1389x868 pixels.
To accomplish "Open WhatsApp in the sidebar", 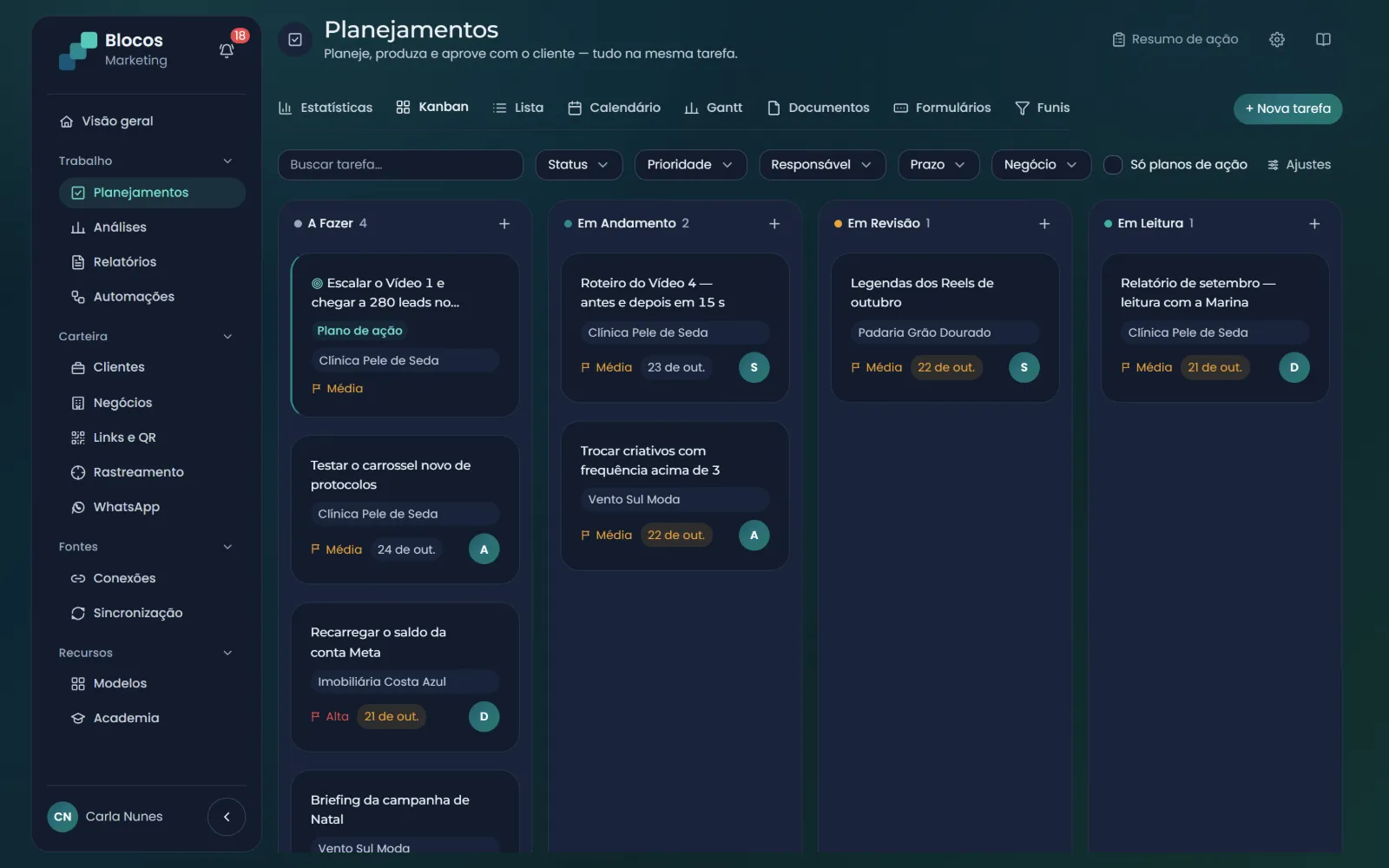I will pyautogui.click(x=152, y=507).
